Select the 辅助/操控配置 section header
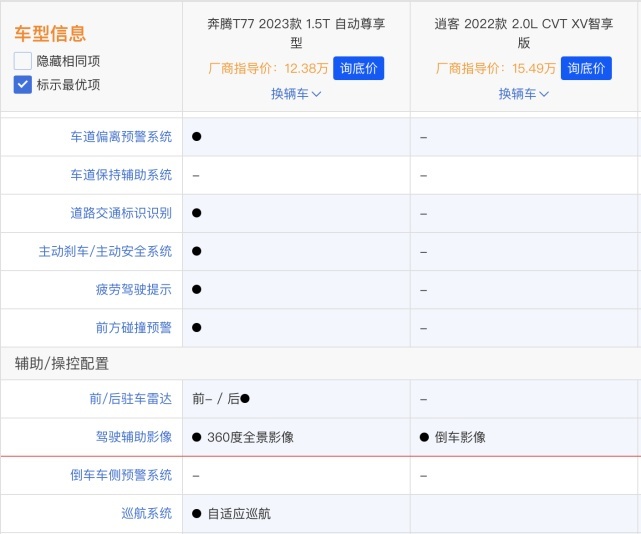The image size is (641, 534). (x=62, y=363)
